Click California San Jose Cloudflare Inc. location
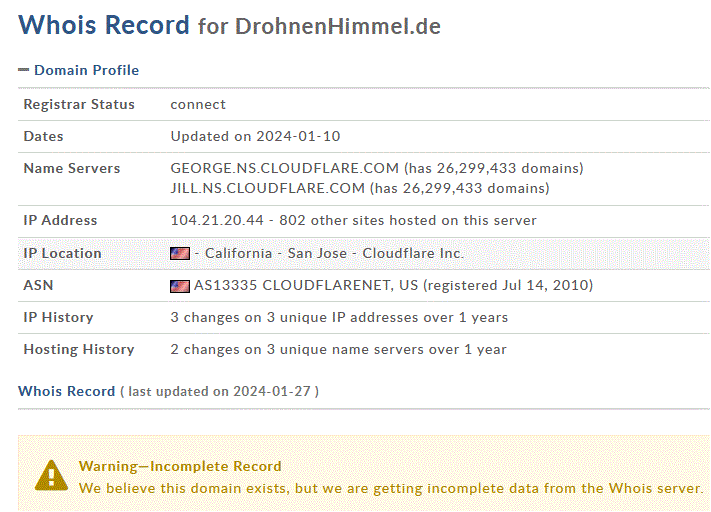The height and width of the screenshot is (512, 711). tap(334, 253)
